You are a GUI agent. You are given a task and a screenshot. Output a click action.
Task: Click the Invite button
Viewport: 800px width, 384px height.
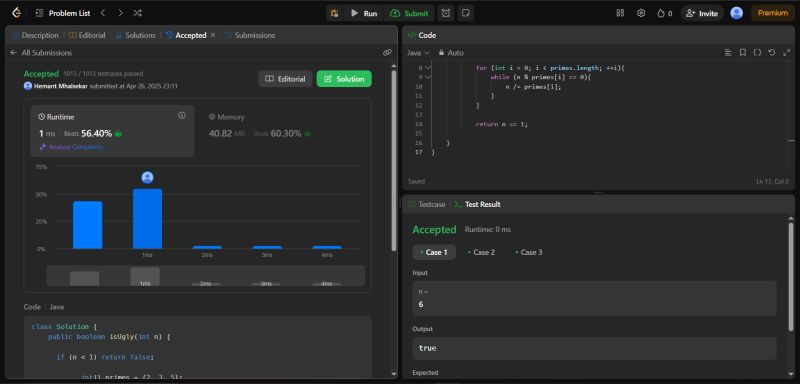tap(702, 13)
